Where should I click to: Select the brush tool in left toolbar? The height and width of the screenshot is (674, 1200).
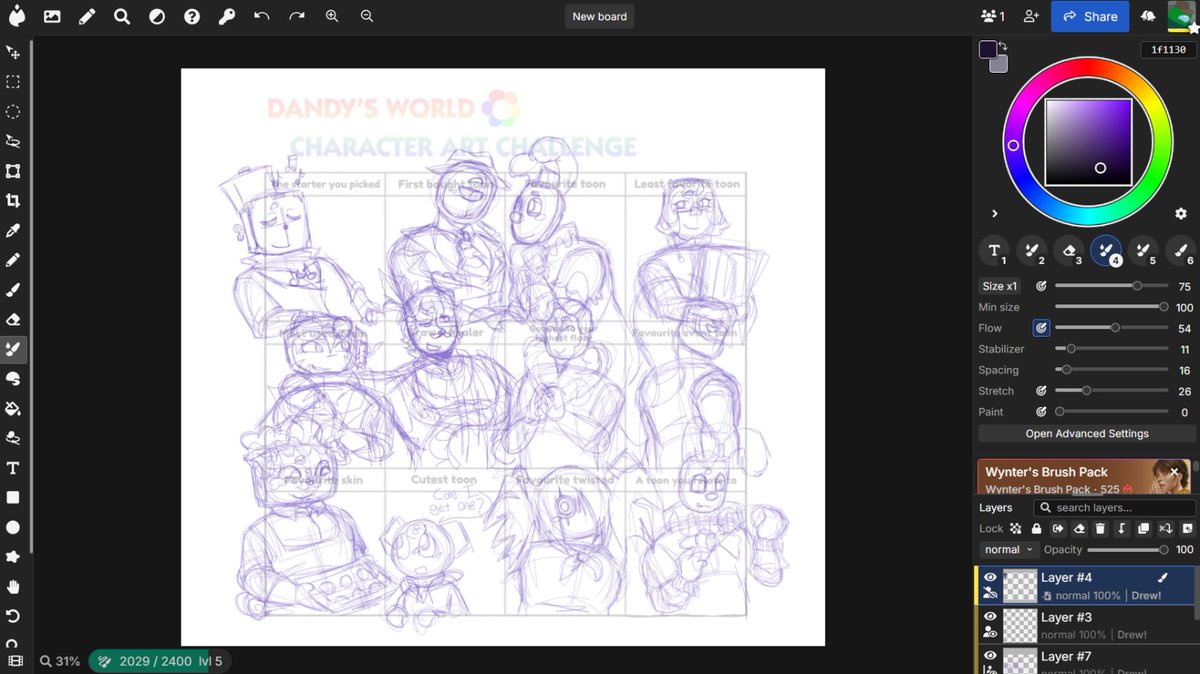click(x=13, y=290)
